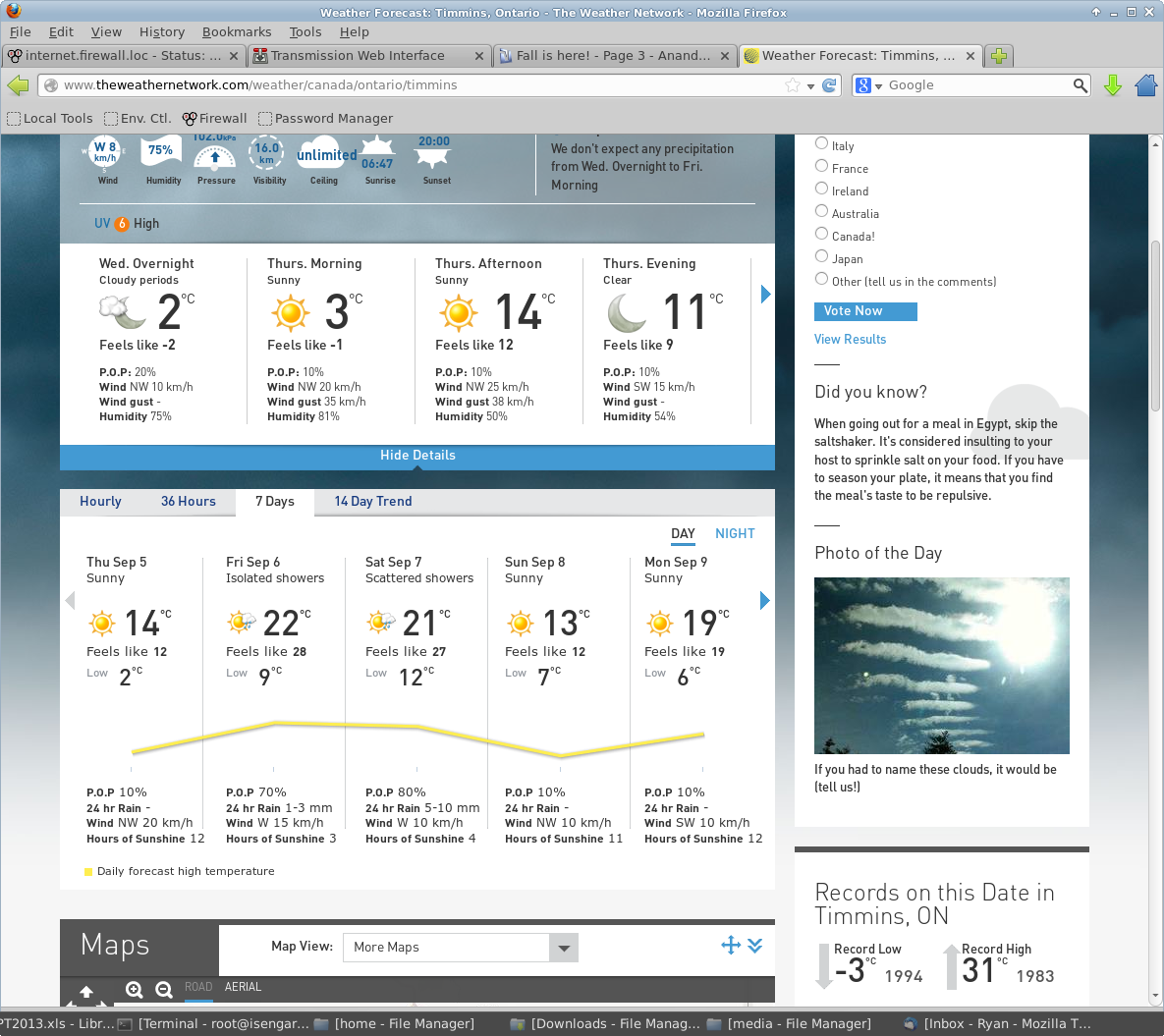1164x1036 pixels.
Task: Switch to the 14 Day Trend tab
Action: [x=372, y=502]
